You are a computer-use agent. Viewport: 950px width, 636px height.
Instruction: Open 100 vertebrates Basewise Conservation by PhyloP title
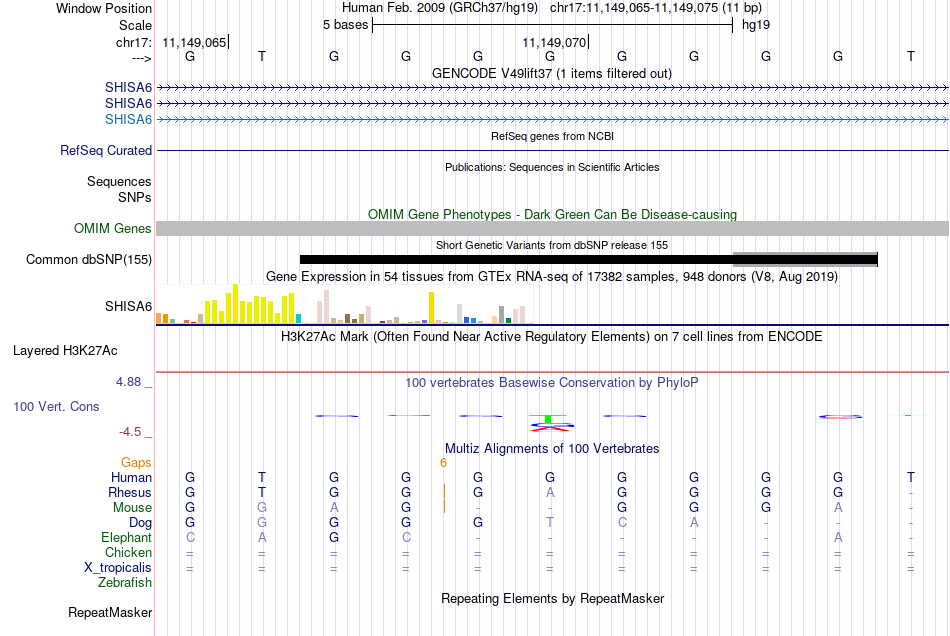click(552, 383)
